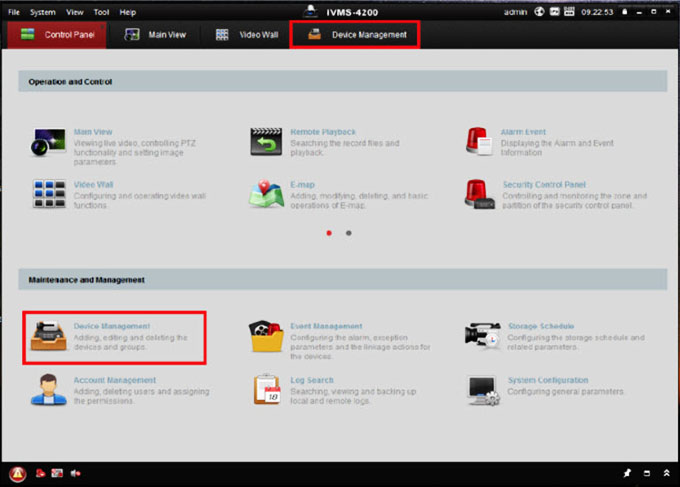Open the Security Control Panel icon

click(x=479, y=194)
